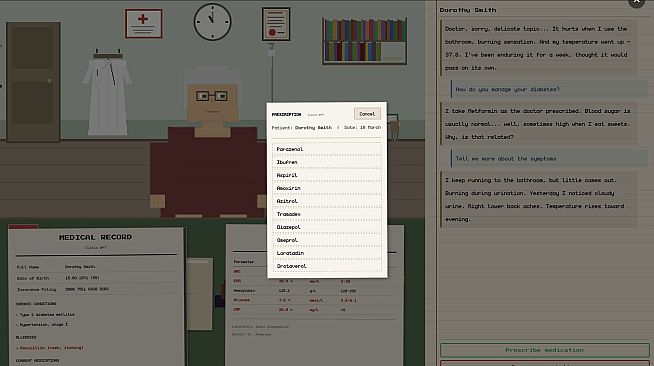Click the Prescribe medication button
Viewport: 654px width, 366px height.
point(544,350)
